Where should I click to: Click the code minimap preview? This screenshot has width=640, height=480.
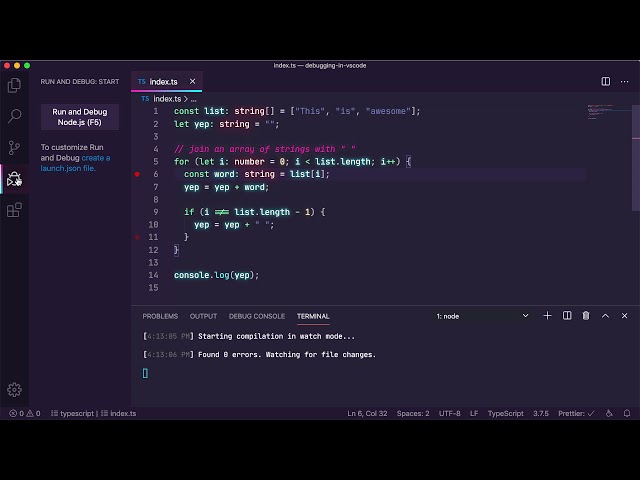[x=608, y=112]
